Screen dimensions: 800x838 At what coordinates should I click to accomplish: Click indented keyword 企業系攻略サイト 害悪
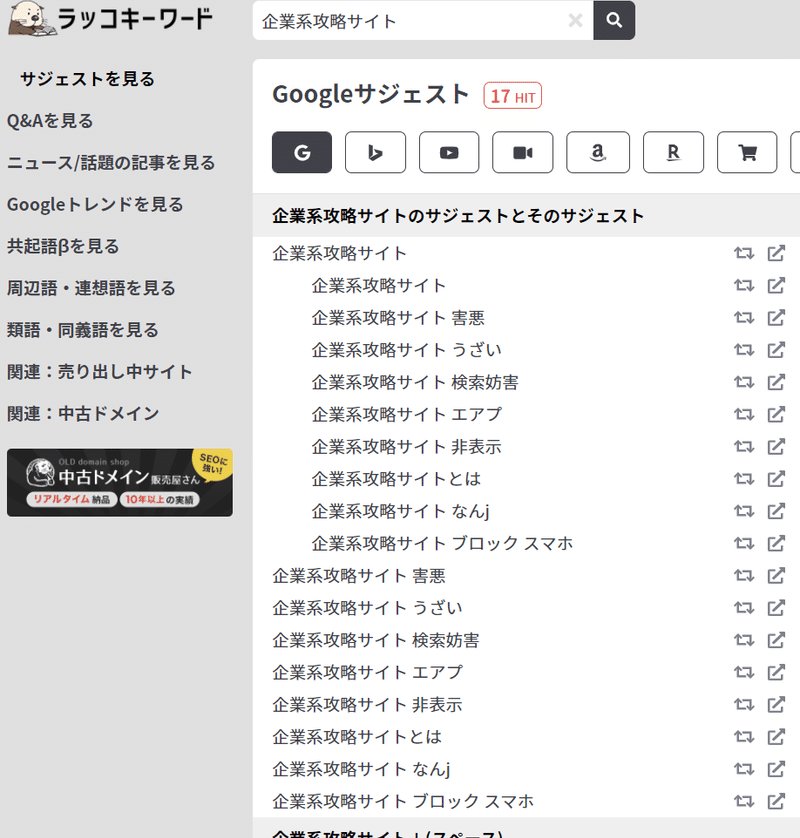[x=398, y=318]
